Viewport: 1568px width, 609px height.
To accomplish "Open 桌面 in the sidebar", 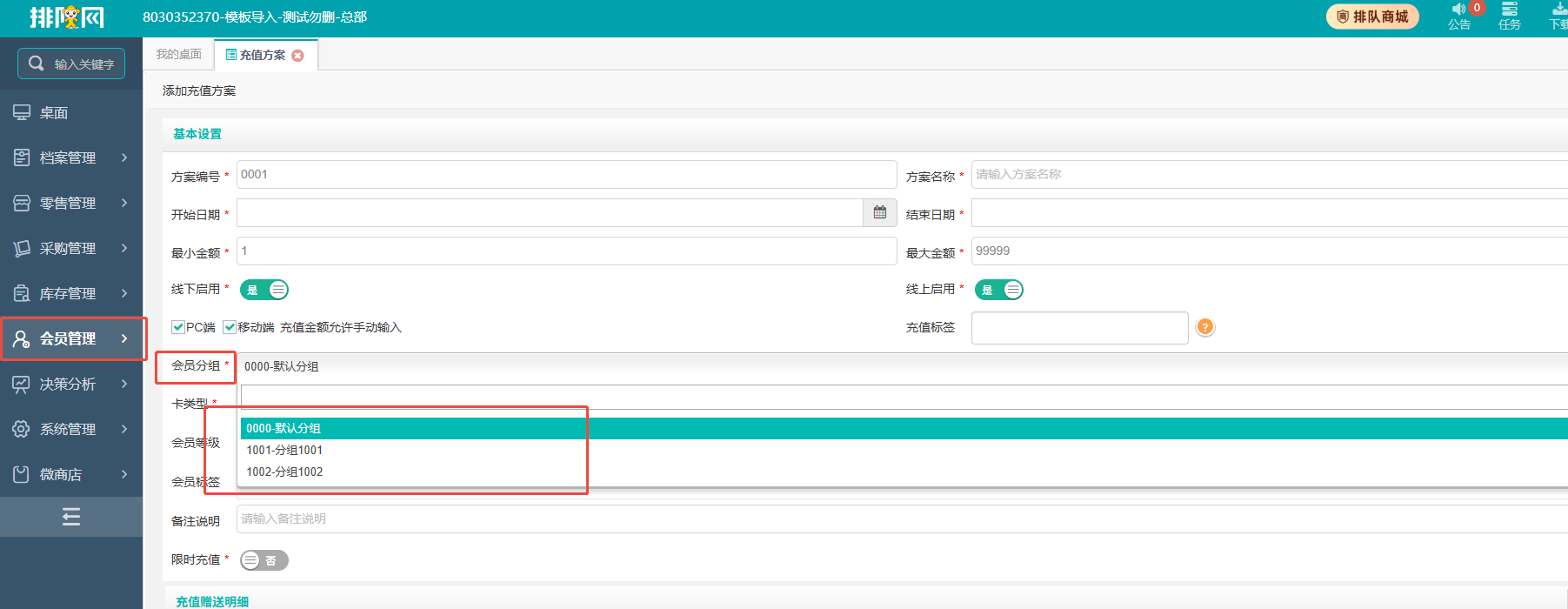I will point(71,112).
